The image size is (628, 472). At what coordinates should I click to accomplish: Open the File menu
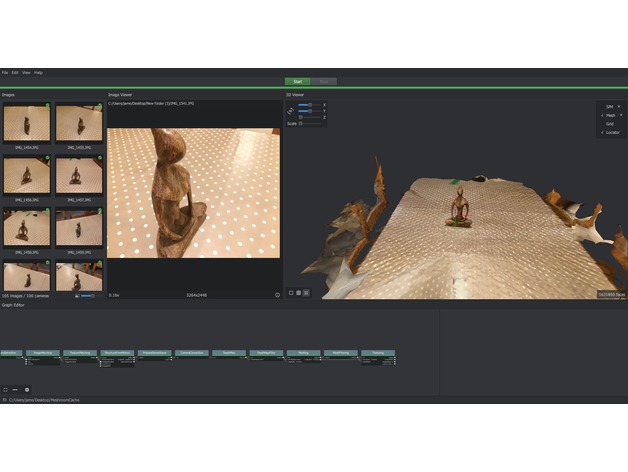[x=5, y=72]
